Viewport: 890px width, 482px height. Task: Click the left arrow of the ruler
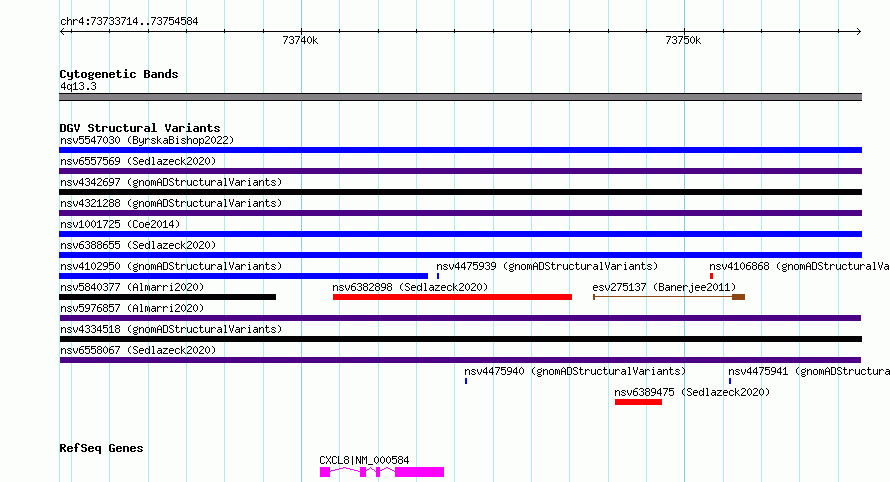(x=62, y=31)
